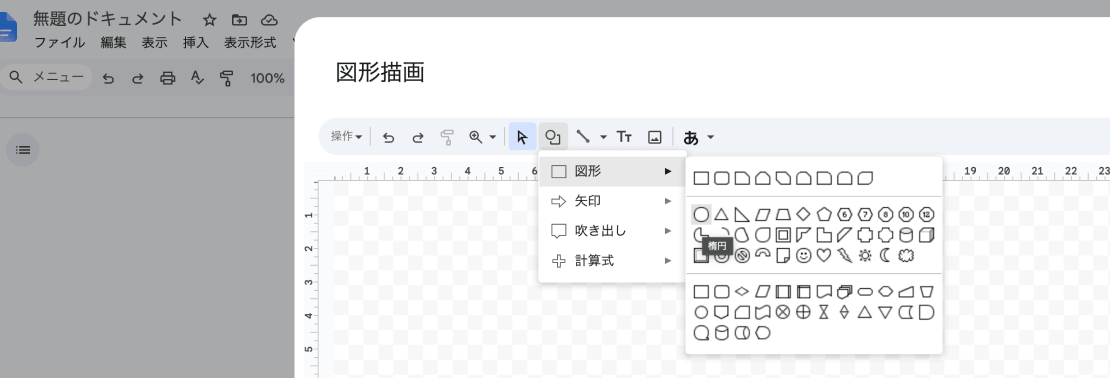Pick the hexagon shape labeled 6
1110x378 pixels.
[845, 214]
